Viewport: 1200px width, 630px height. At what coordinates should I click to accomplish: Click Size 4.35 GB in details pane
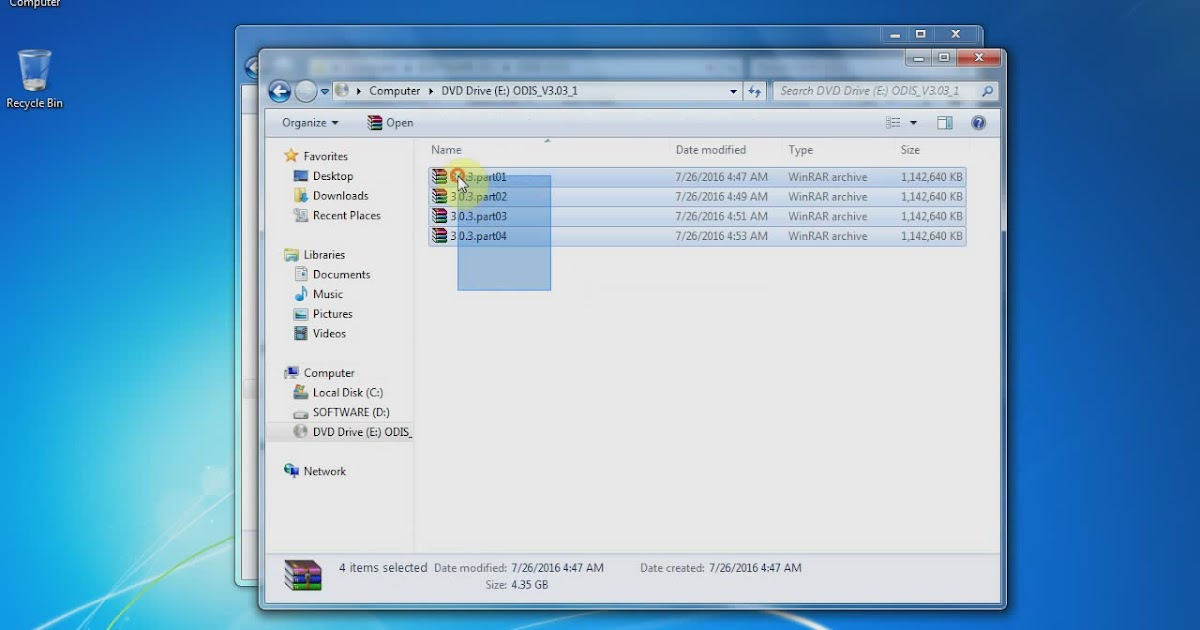point(529,585)
